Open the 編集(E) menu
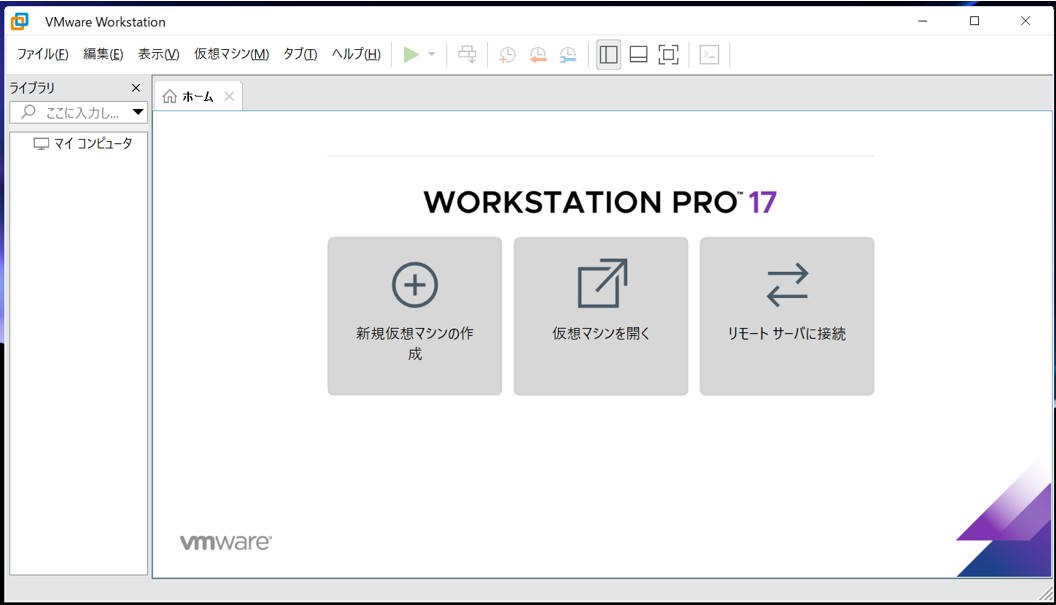This screenshot has height=605, width=1056. coord(103,54)
